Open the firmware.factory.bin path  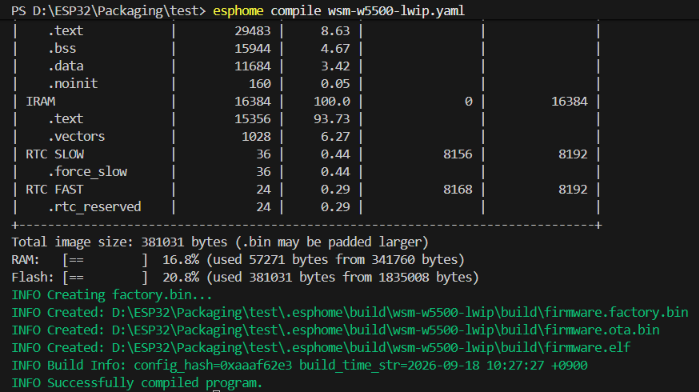[x=400, y=313]
